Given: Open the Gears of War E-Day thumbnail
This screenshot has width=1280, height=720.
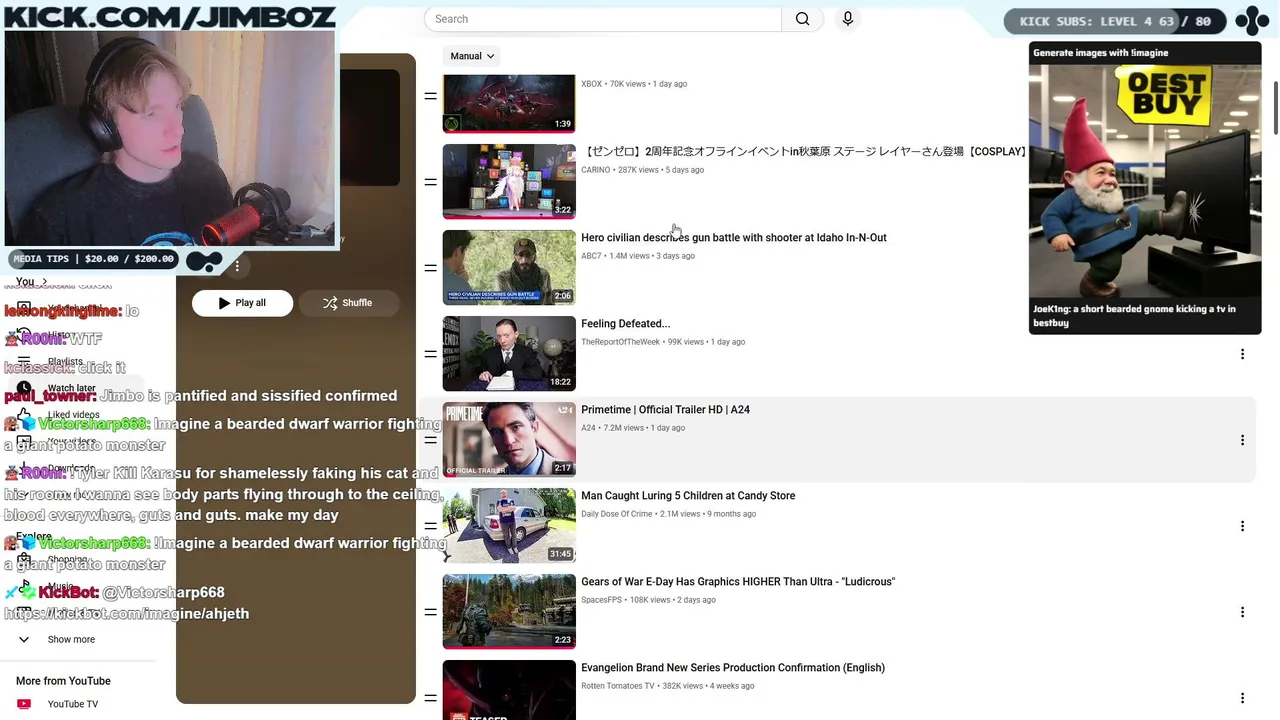Looking at the screenshot, I should click(x=509, y=611).
